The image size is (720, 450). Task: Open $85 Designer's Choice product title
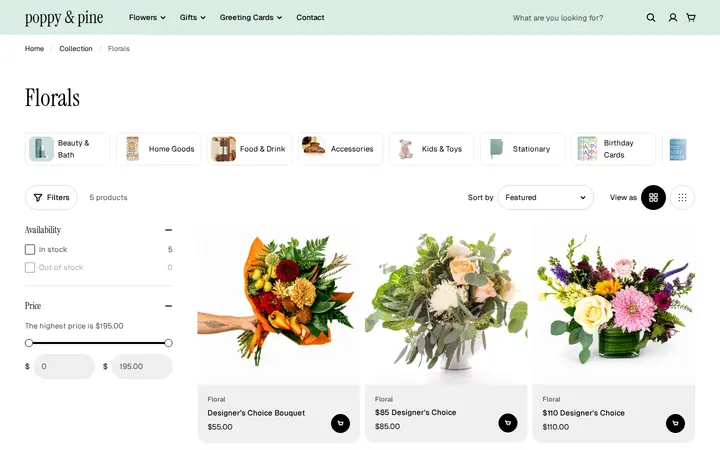[416, 412]
